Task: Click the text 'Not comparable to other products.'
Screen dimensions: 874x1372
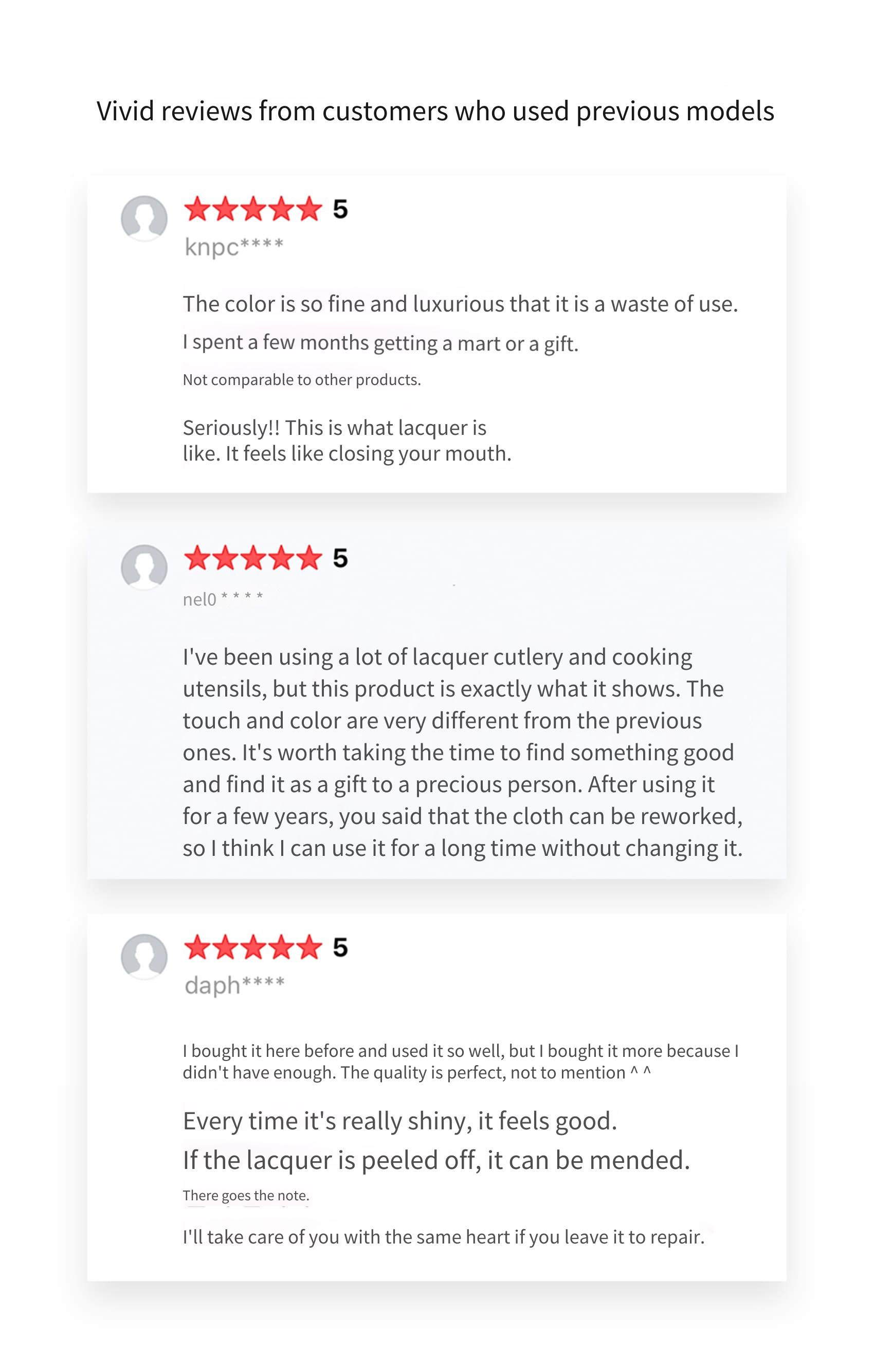Action: (x=302, y=380)
